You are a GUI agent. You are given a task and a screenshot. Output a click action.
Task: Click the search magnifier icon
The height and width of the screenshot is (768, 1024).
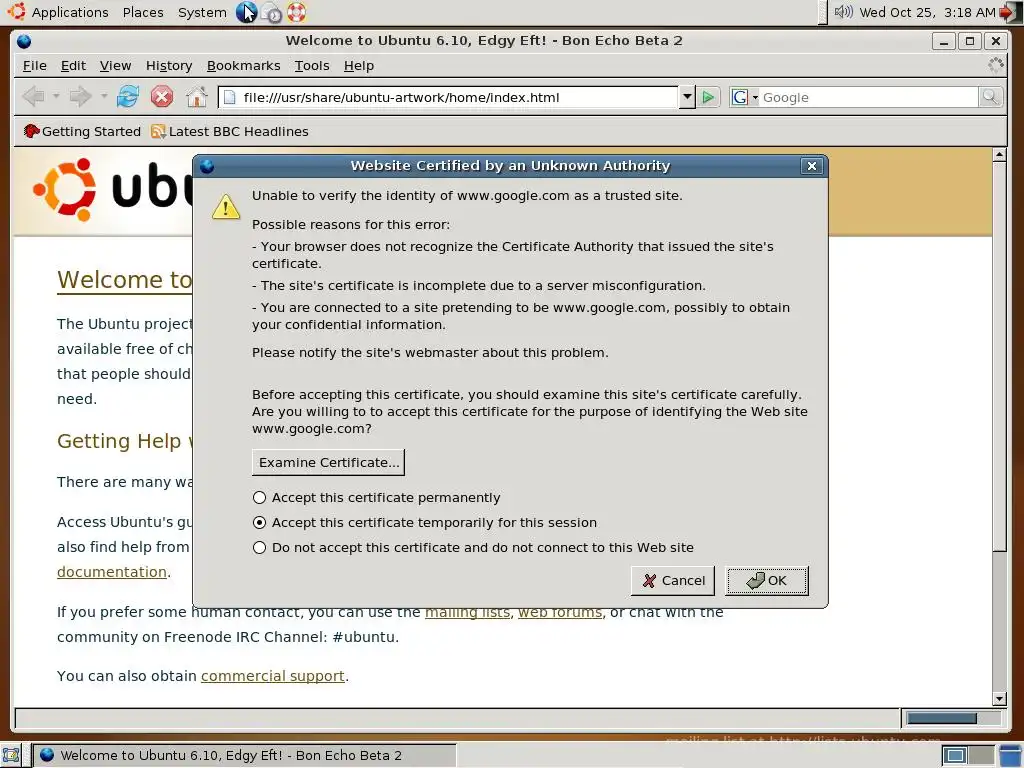[990, 97]
